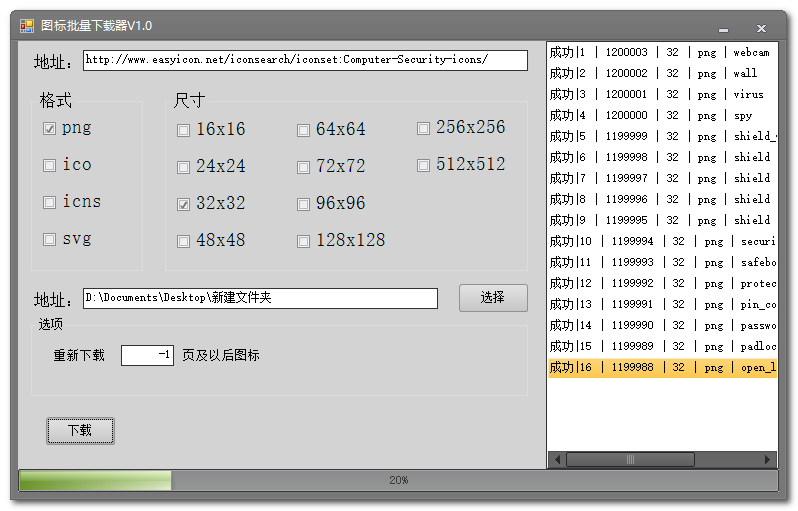Click the save path field showing D:\Documents

[x=260, y=298]
